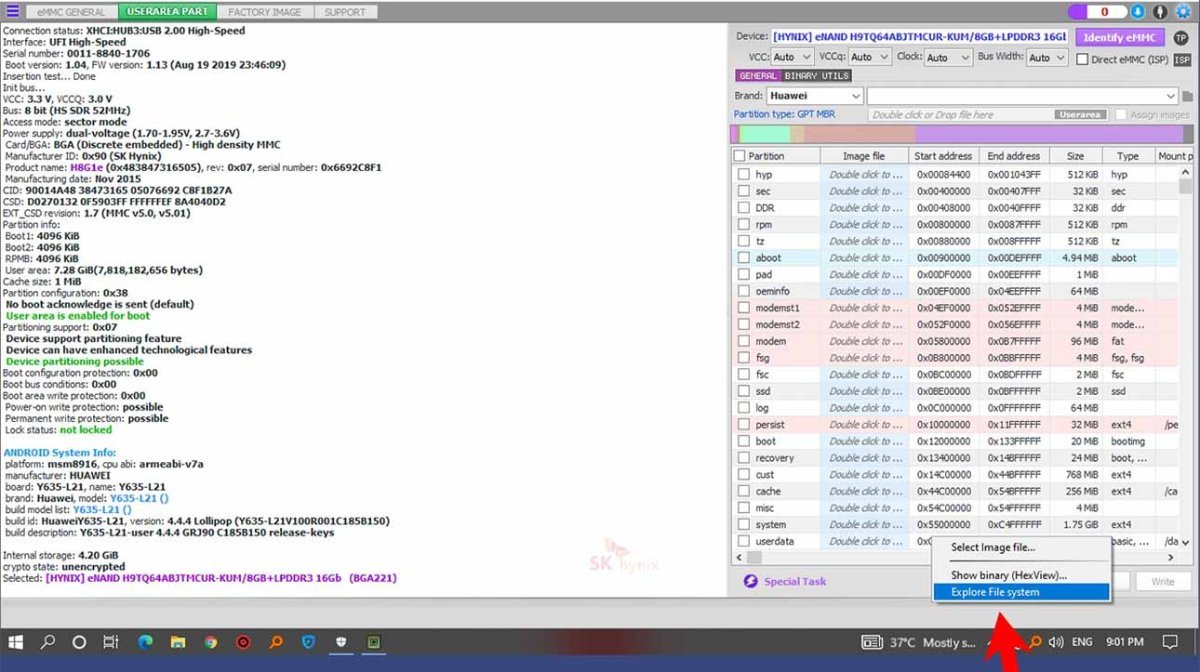Open File Explorer from taskbar
Screen dimensions: 1200x672
point(177,642)
